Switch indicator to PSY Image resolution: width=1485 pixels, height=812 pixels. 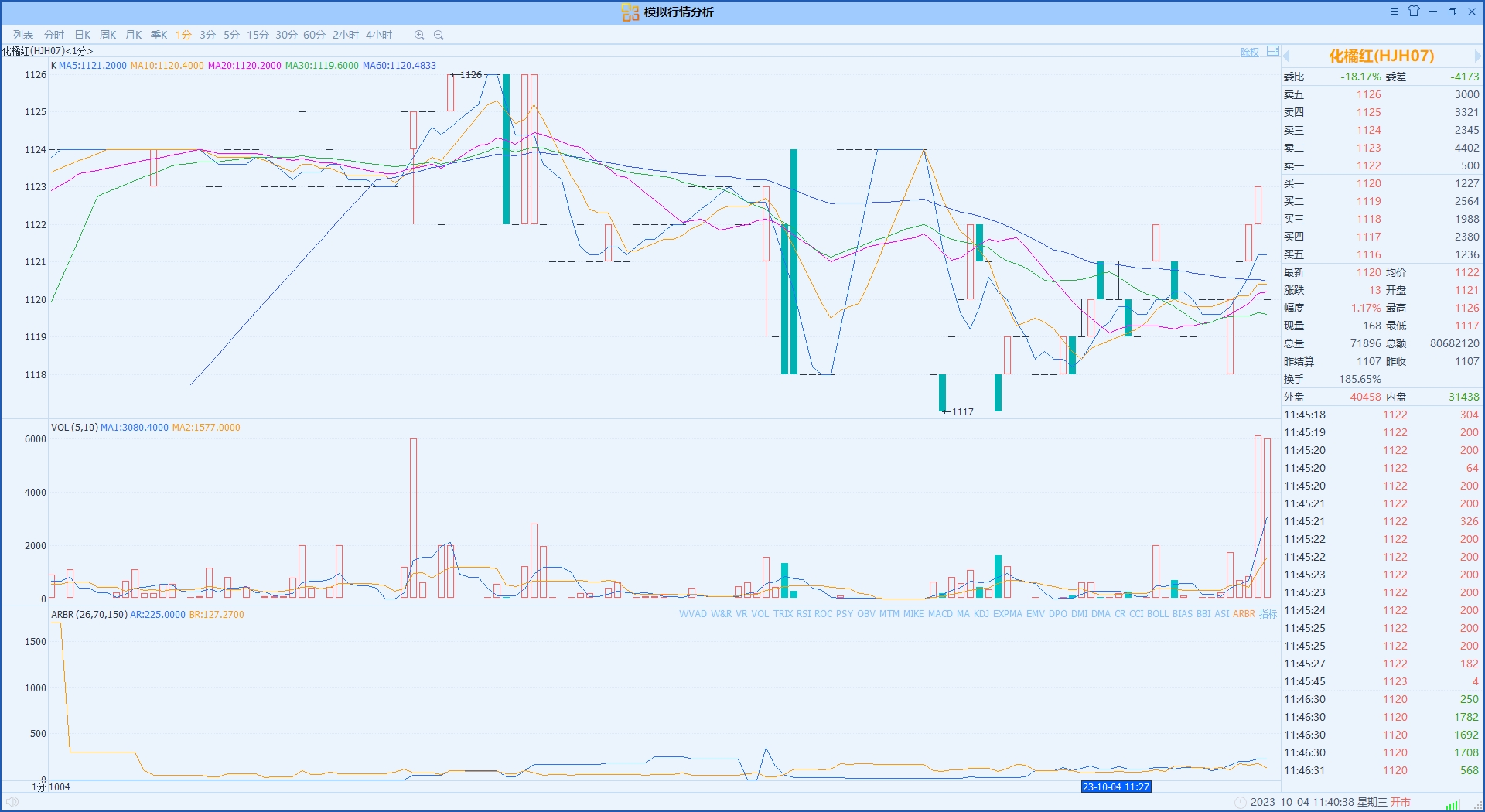coord(845,614)
